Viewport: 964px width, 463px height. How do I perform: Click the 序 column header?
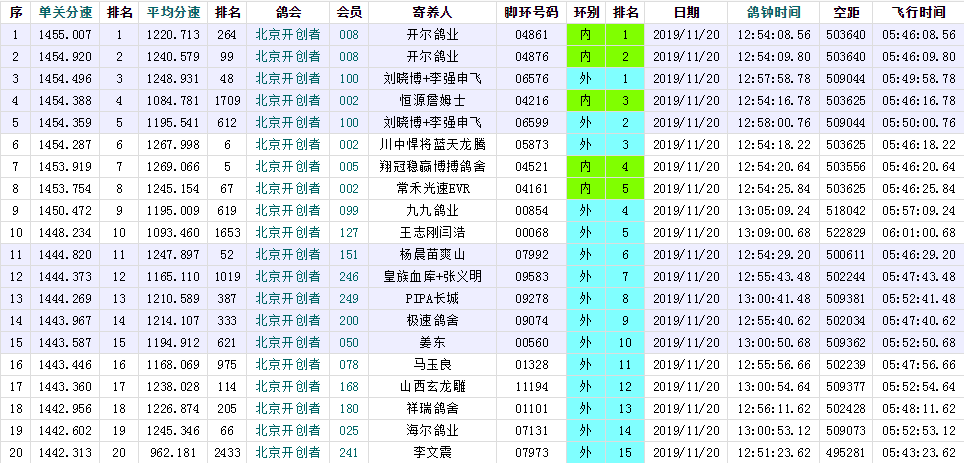pyautogui.click(x=15, y=12)
